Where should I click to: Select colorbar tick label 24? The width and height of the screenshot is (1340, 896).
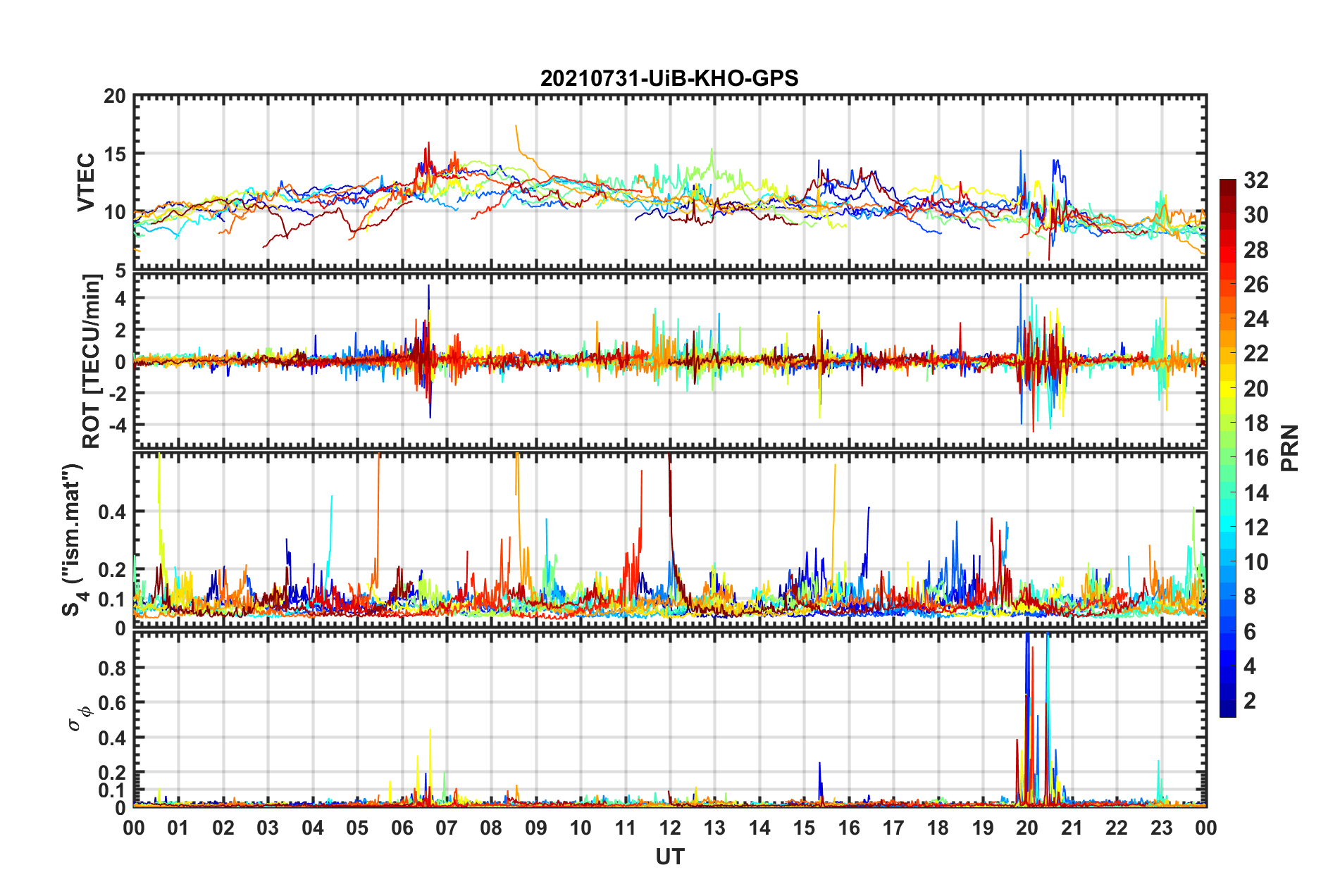(x=1256, y=319)
